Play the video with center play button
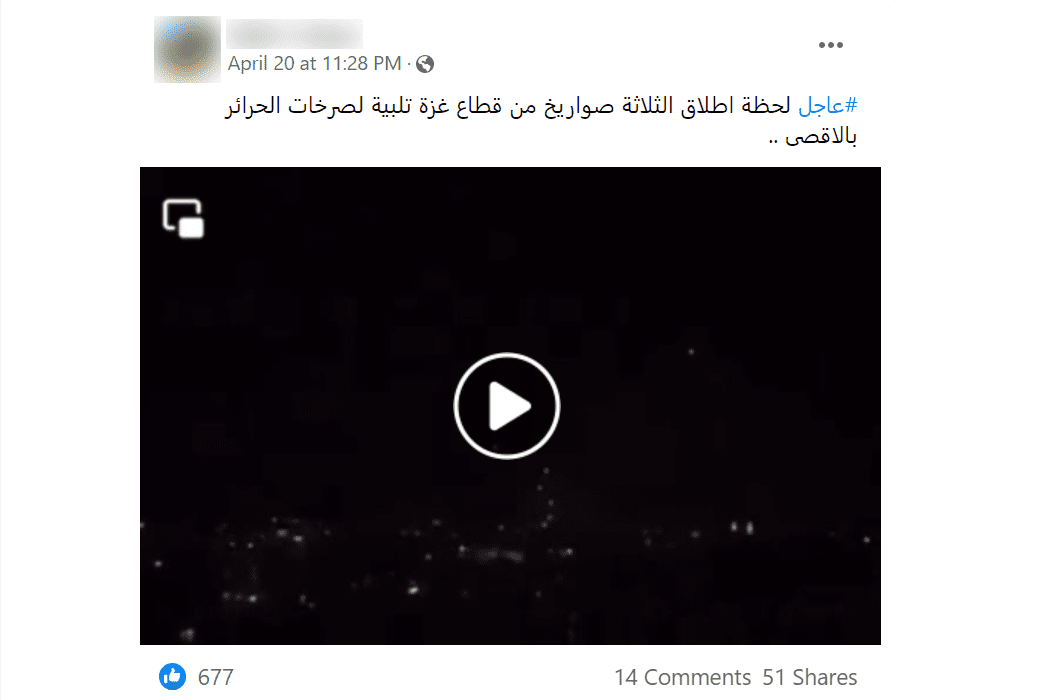The height and width of the screenshot is (700, 1050). coord(507,406)
